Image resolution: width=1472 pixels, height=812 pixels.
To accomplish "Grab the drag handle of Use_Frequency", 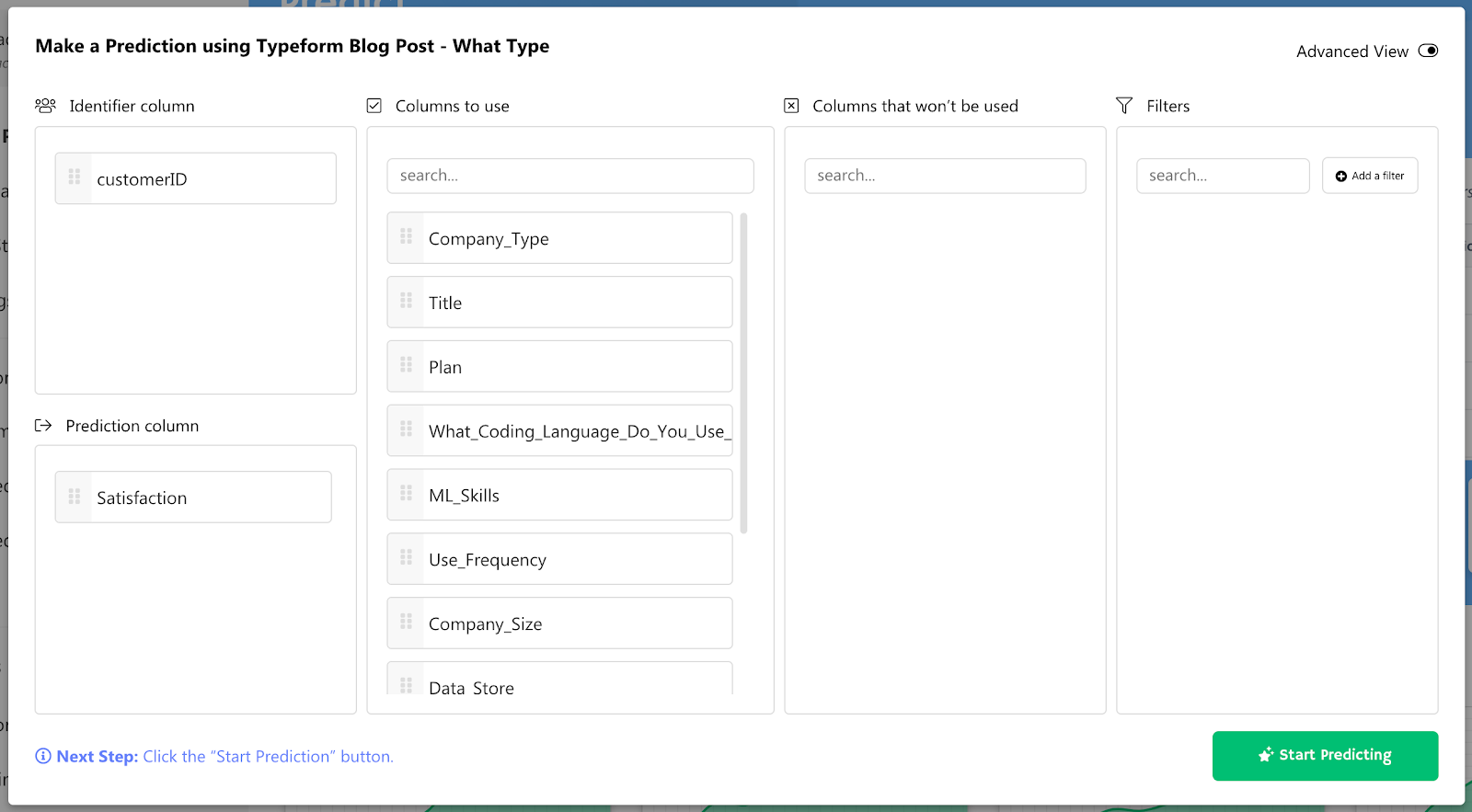I will point(406,557).
